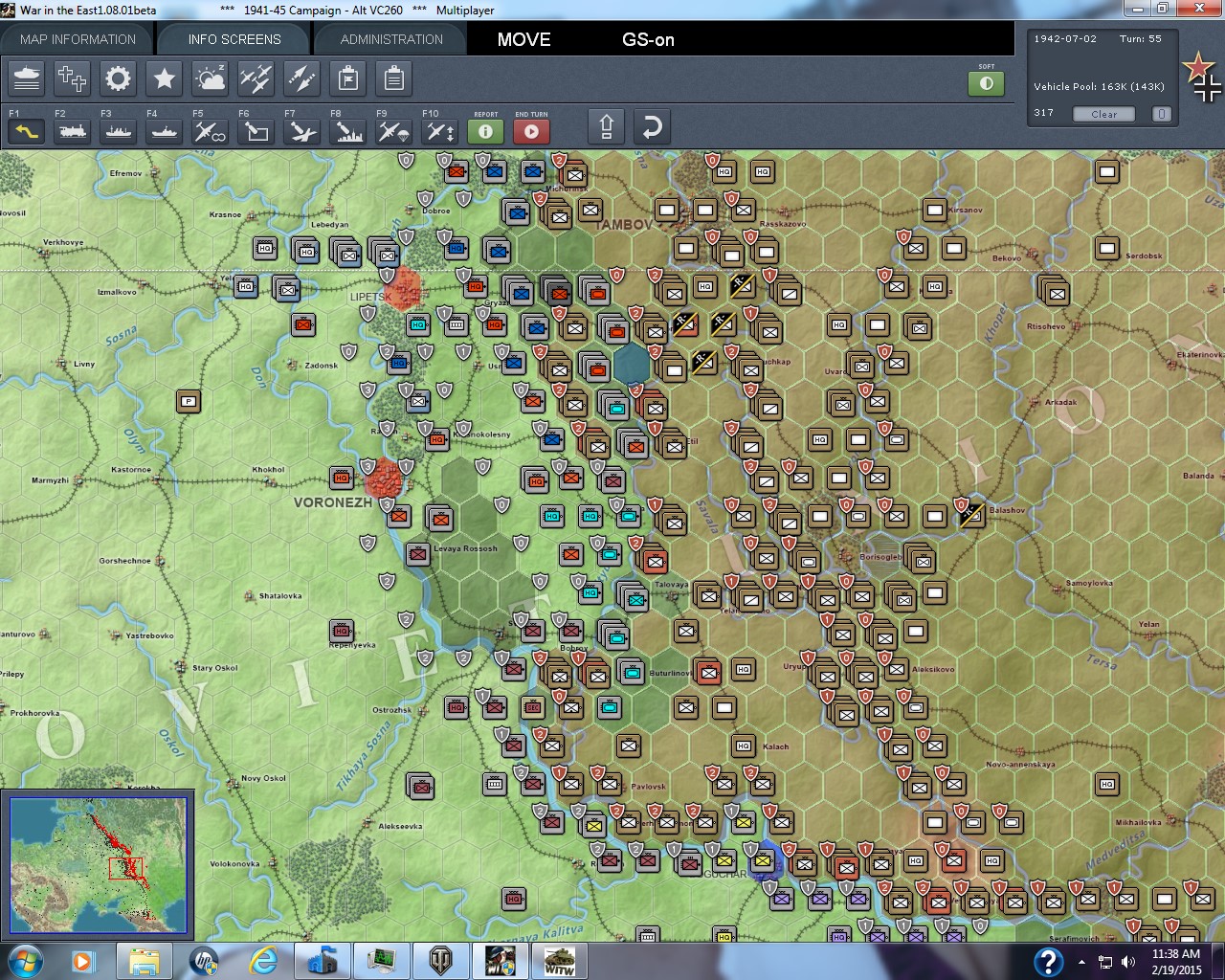Viewport: 1225px width, 980px height.
Task: Click the three-aircraft air group icon
Action: pyautogui.click(x=256, y=78)
